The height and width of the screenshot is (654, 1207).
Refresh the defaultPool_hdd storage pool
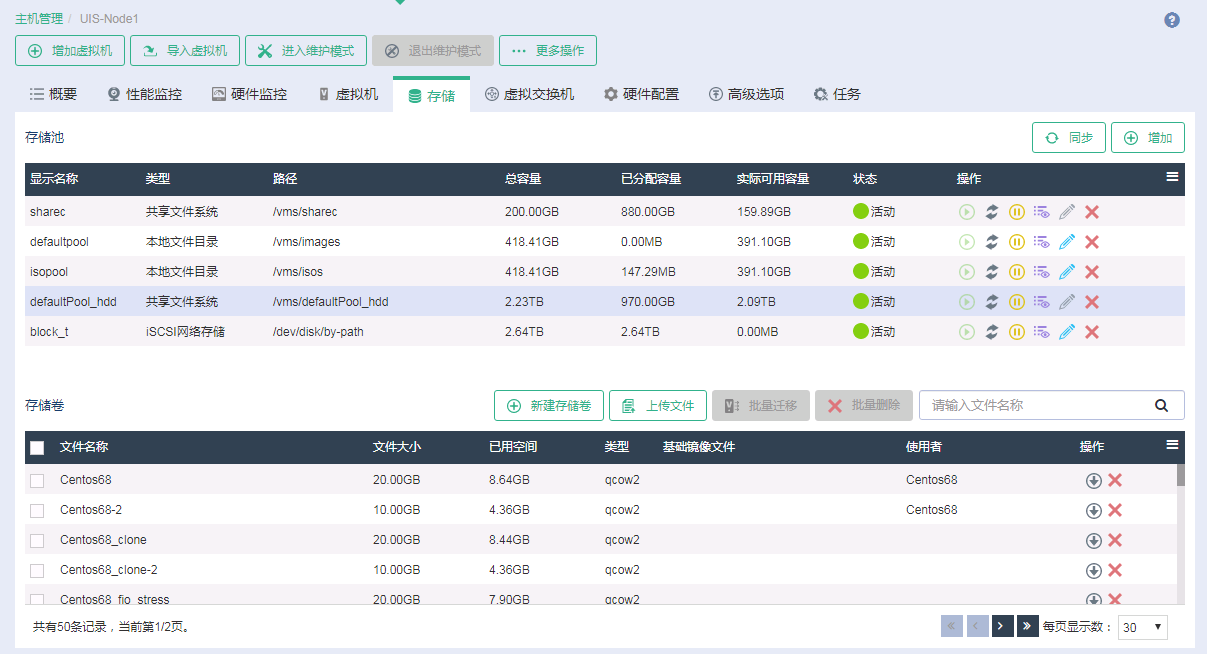point(991,302)
